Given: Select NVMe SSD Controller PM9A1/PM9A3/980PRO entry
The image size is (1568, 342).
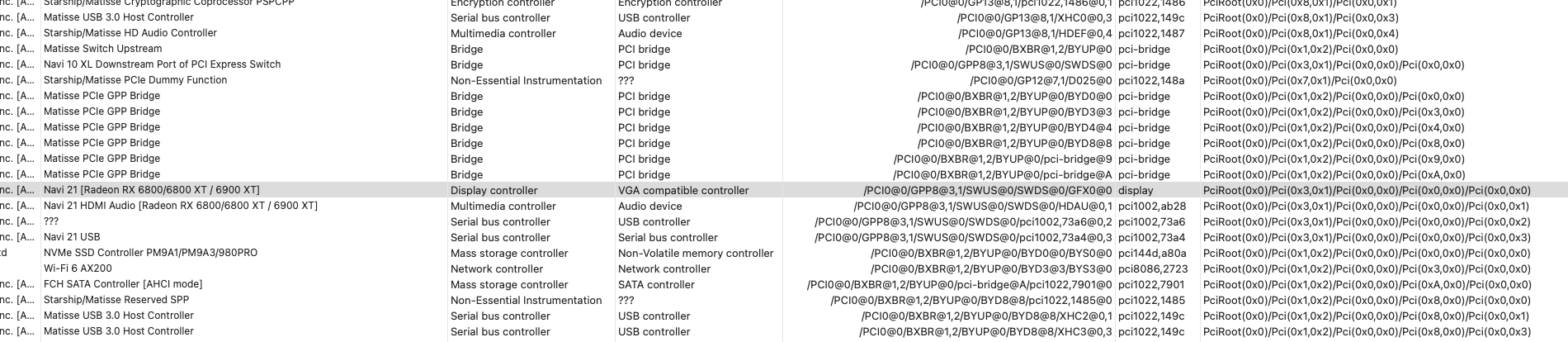Looking at the screenshot, I should click(150, 253).
